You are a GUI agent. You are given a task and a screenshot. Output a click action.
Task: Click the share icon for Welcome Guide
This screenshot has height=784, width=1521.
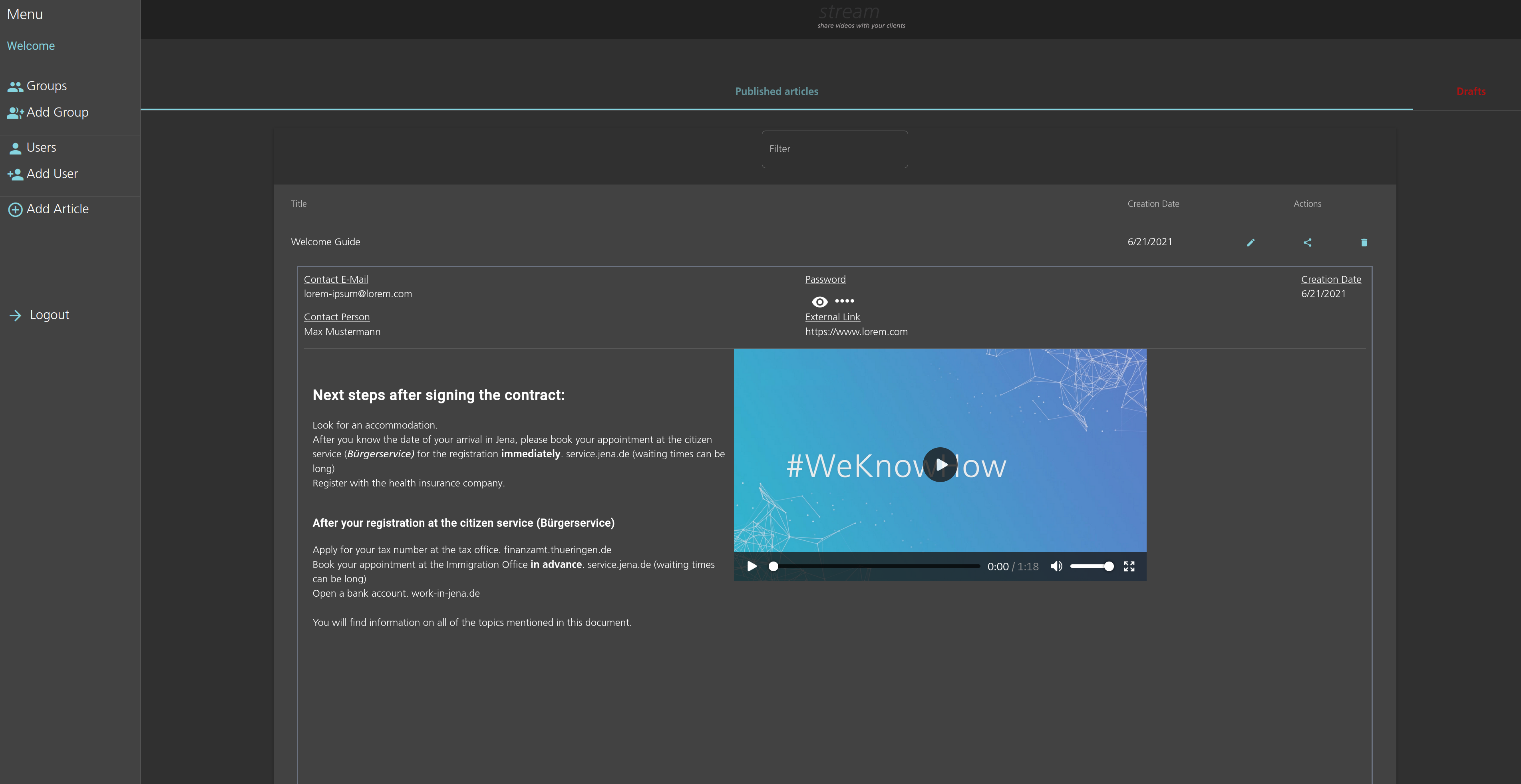[x=1307, y=243]
